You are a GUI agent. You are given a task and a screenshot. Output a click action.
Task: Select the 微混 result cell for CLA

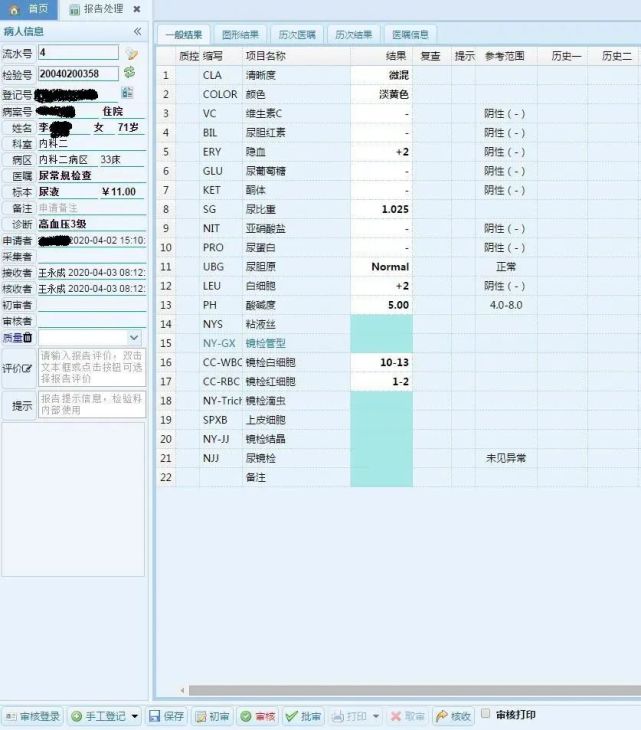click(381, 75)
